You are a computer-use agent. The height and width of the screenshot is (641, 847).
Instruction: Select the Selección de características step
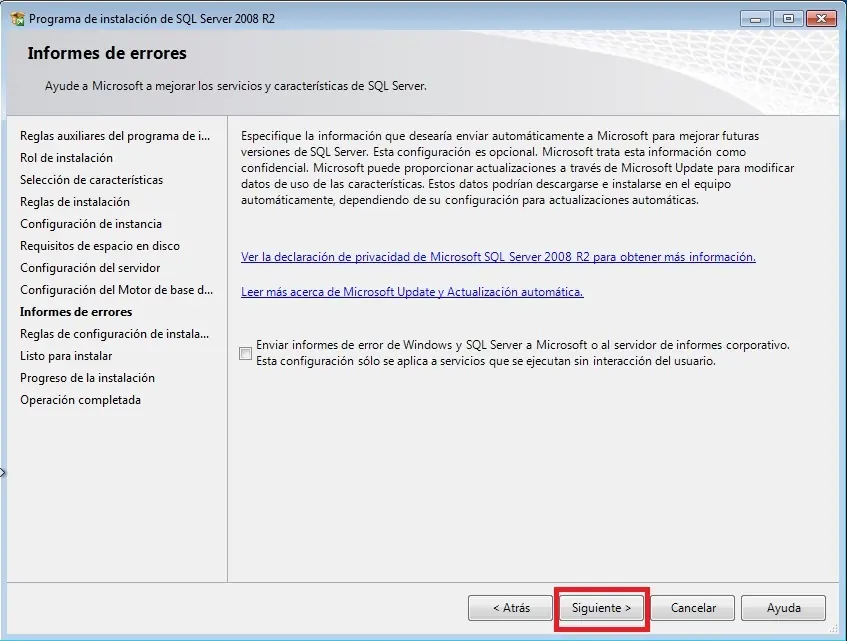tap(91, 180)
